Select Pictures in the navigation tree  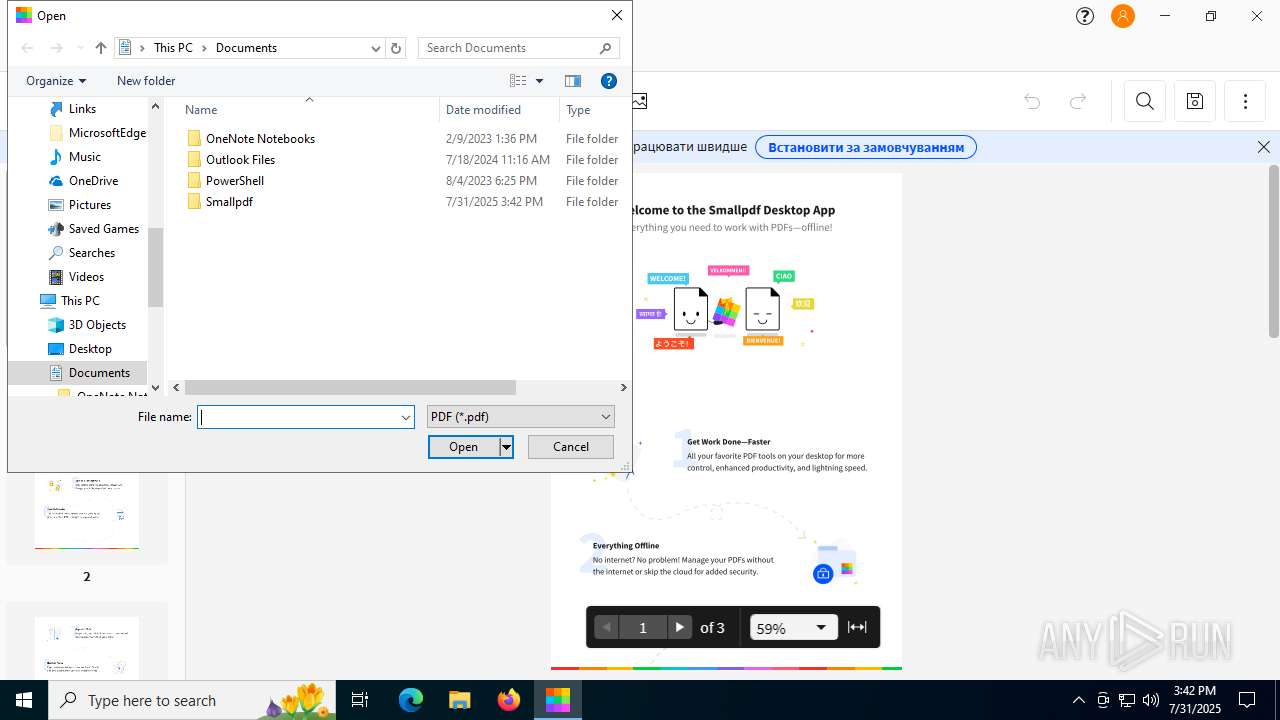pos(89,205)
